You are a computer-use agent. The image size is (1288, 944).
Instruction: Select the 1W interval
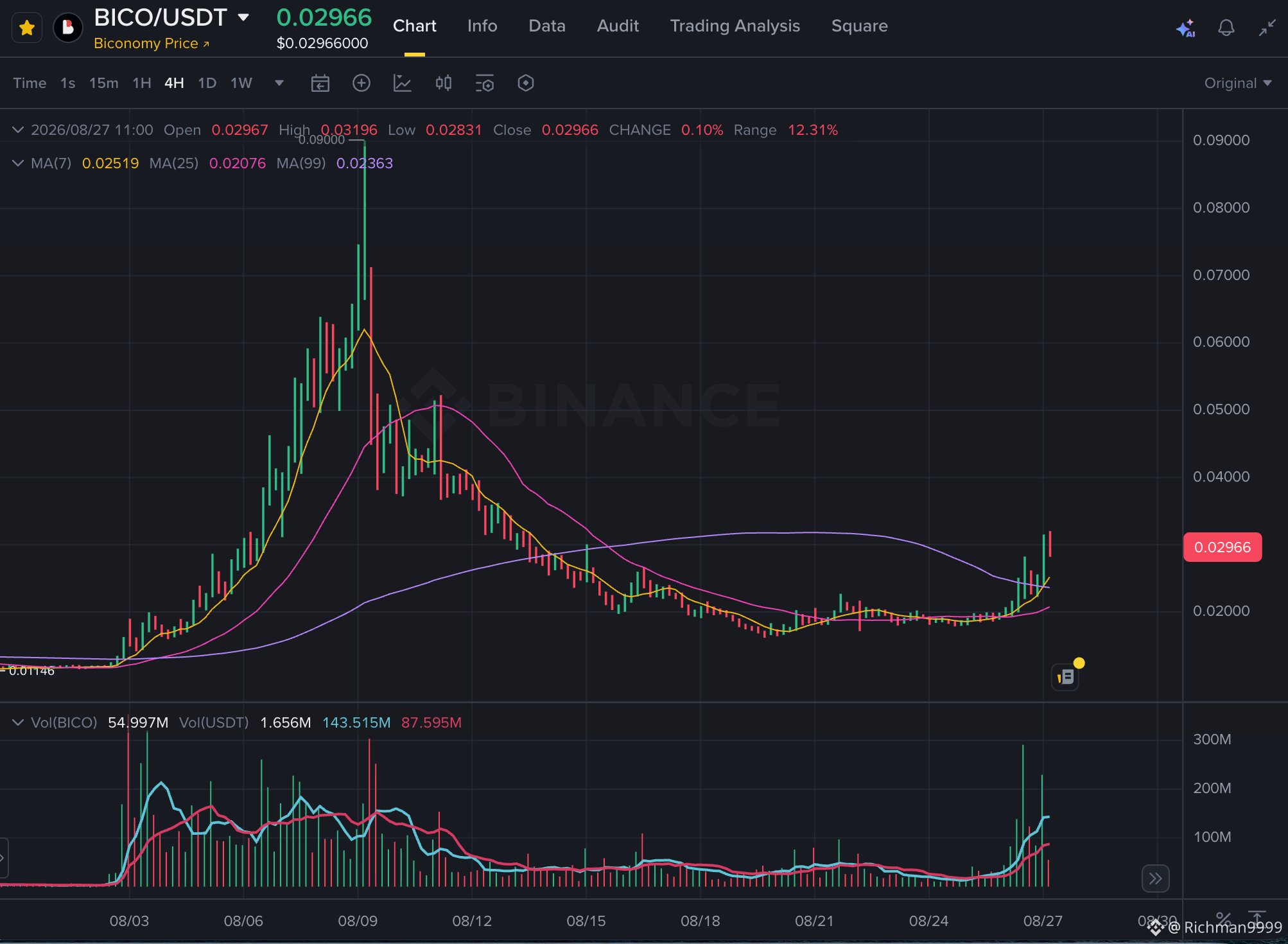241,83
